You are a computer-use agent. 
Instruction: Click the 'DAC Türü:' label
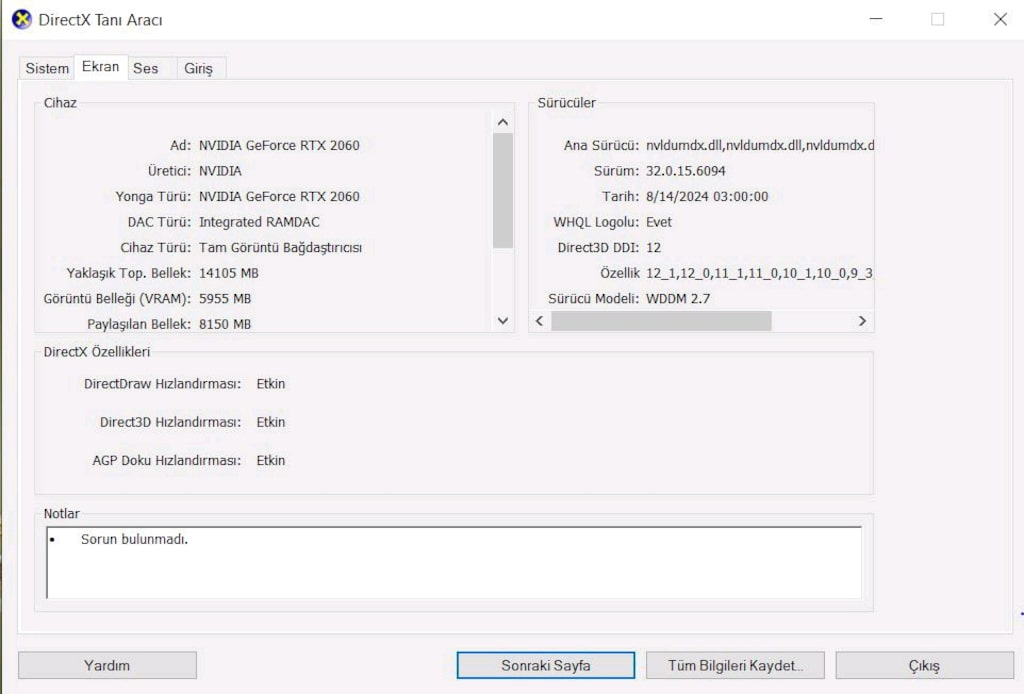159,222
